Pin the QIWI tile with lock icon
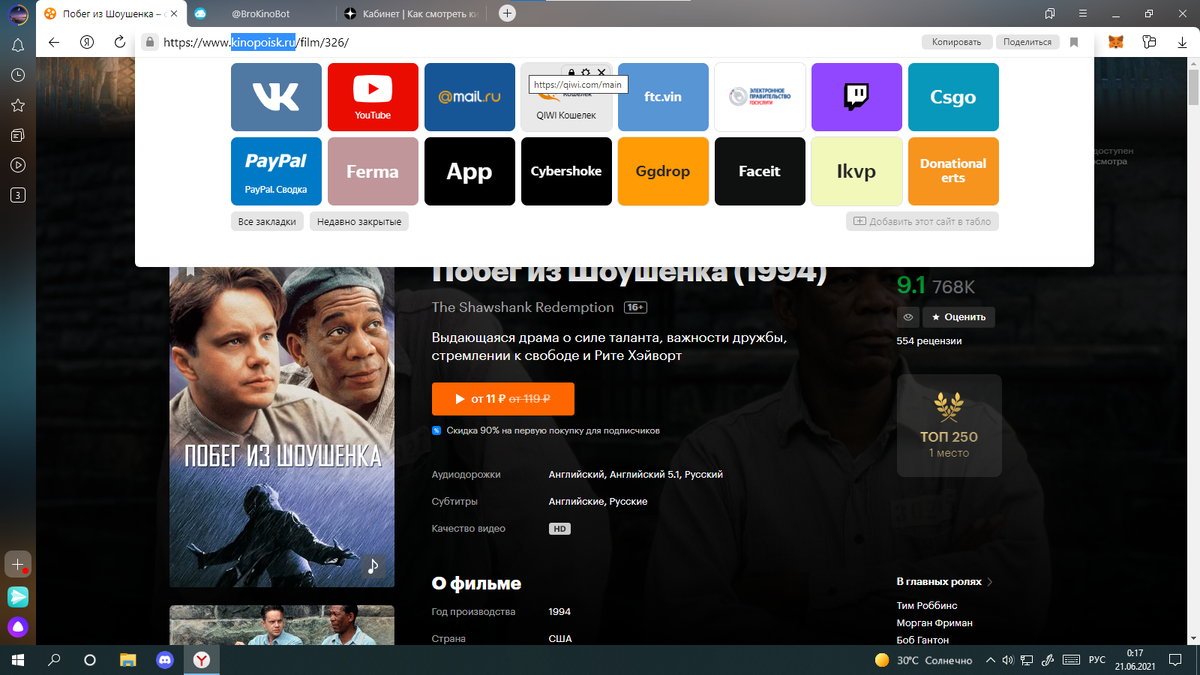The height and width of the screenshot is (675, 1200). coord(571,73)
